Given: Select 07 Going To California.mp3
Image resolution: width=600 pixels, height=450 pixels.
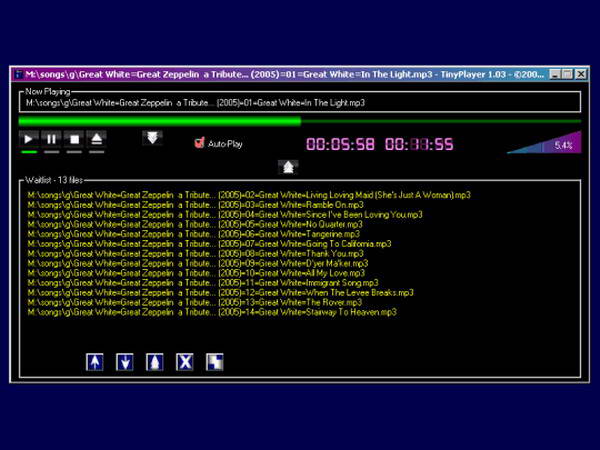Looking at the screenshot, I should tap(209, 244).
